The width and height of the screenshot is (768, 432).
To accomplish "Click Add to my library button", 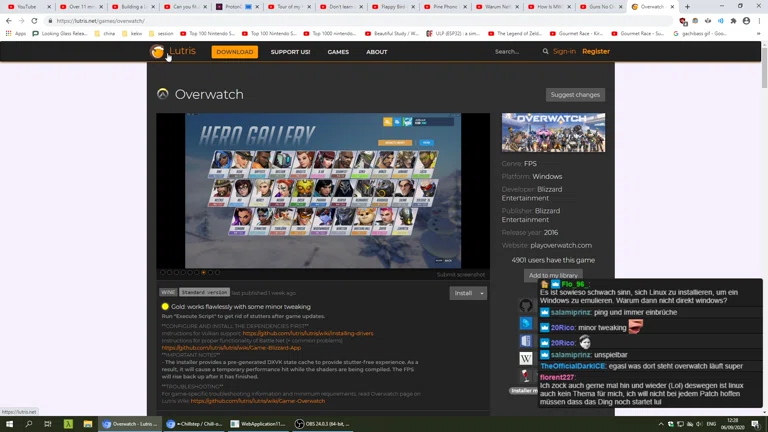I will tap(553, 275).
